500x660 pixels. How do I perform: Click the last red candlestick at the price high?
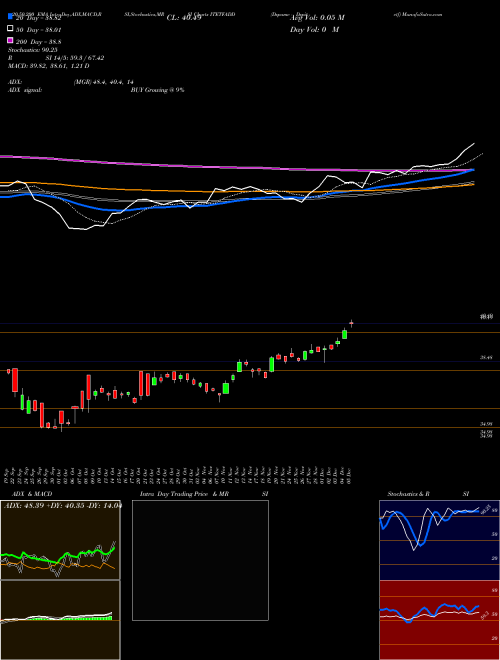click(x=351, y=323)
